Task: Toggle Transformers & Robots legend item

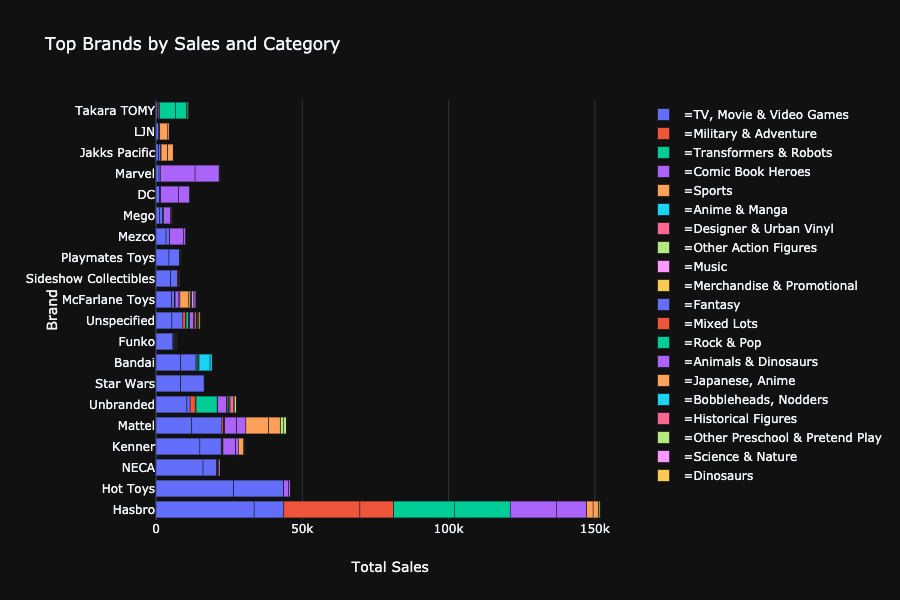Action: [757, 153]
